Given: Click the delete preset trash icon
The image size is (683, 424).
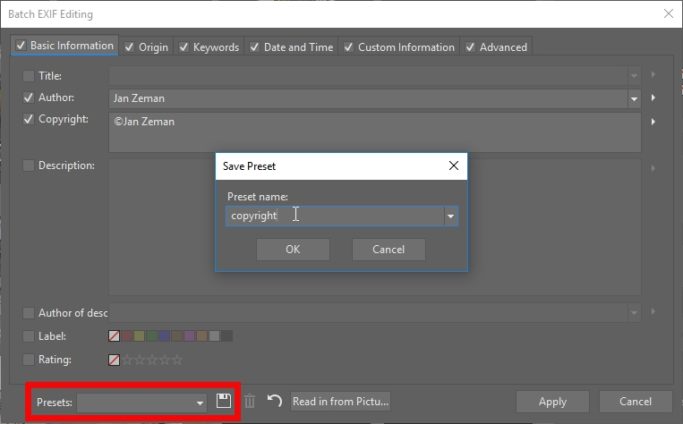Looking at the screenshot, I should pos(250,401).
